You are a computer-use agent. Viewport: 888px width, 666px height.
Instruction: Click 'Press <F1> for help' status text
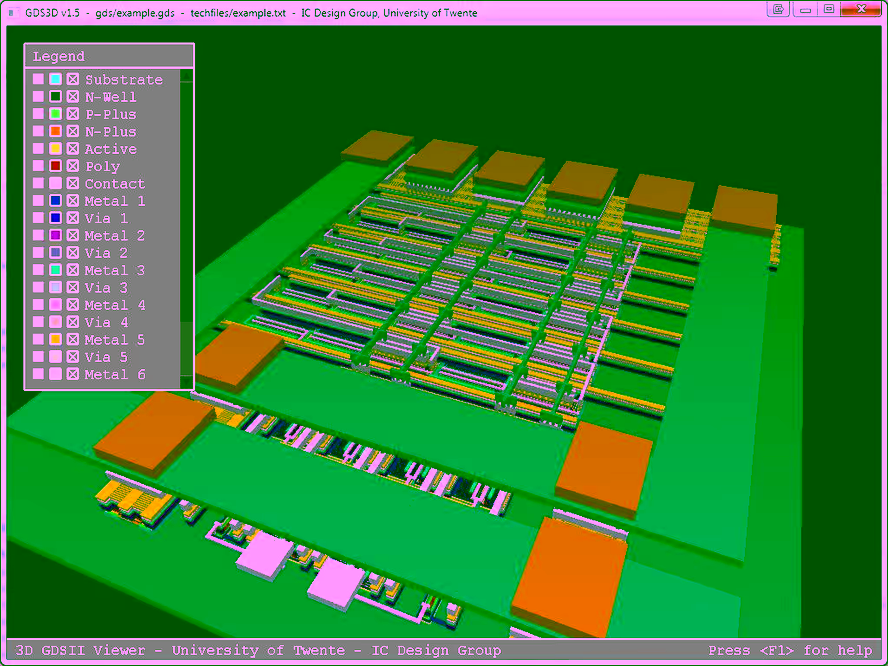(x=790, y=650)
